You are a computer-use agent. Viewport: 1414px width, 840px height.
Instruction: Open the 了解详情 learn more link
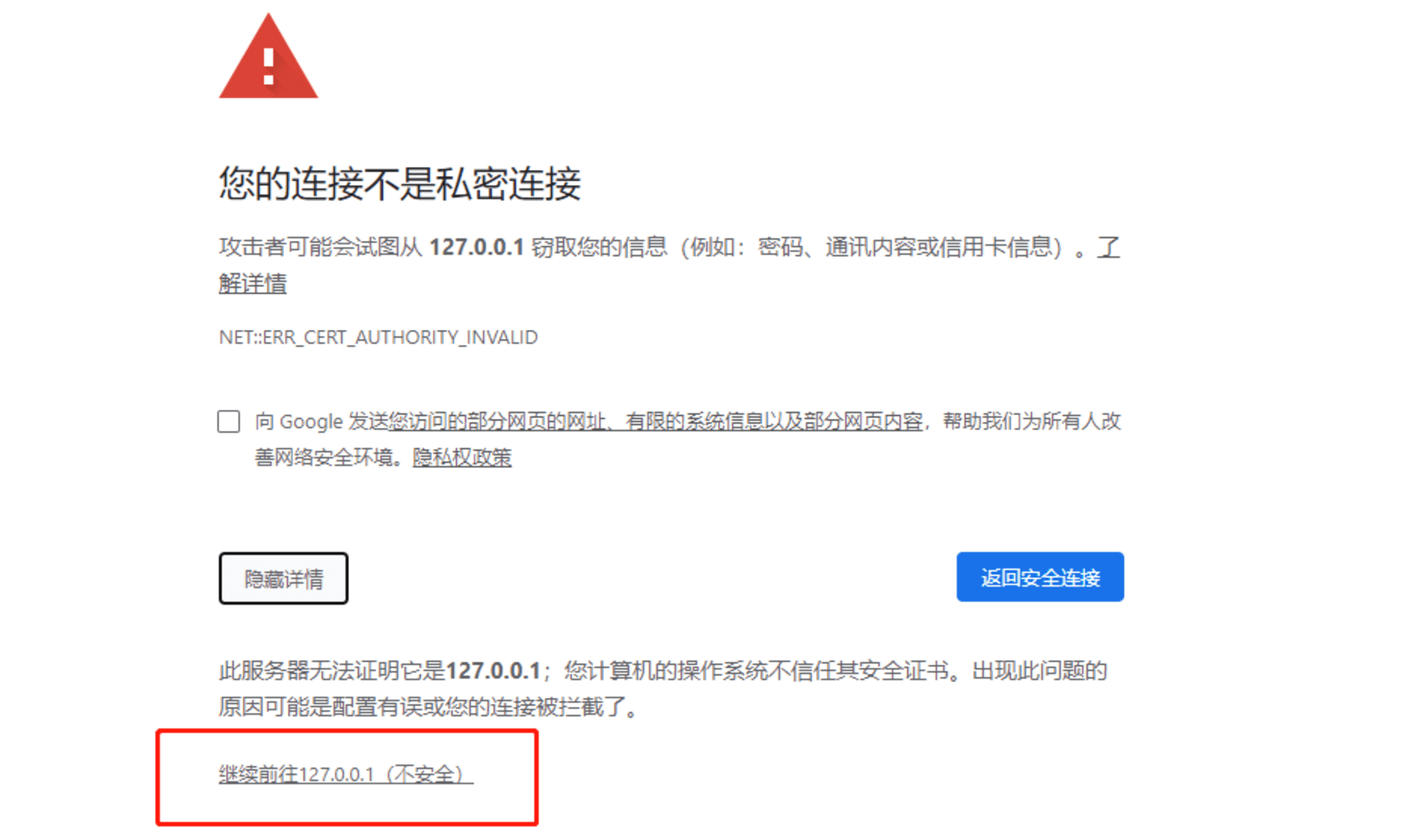pos(253,283)
